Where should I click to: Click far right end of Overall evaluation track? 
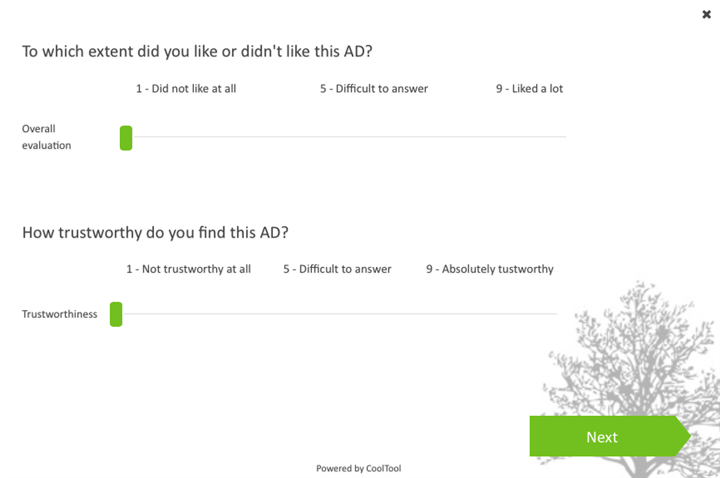coord(564,137)
